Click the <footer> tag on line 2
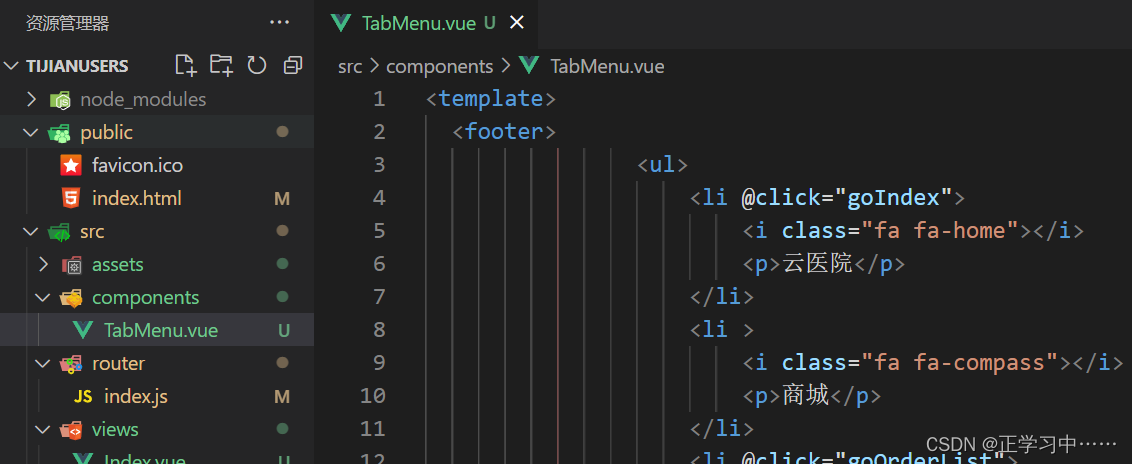 (x=504, y=132)
